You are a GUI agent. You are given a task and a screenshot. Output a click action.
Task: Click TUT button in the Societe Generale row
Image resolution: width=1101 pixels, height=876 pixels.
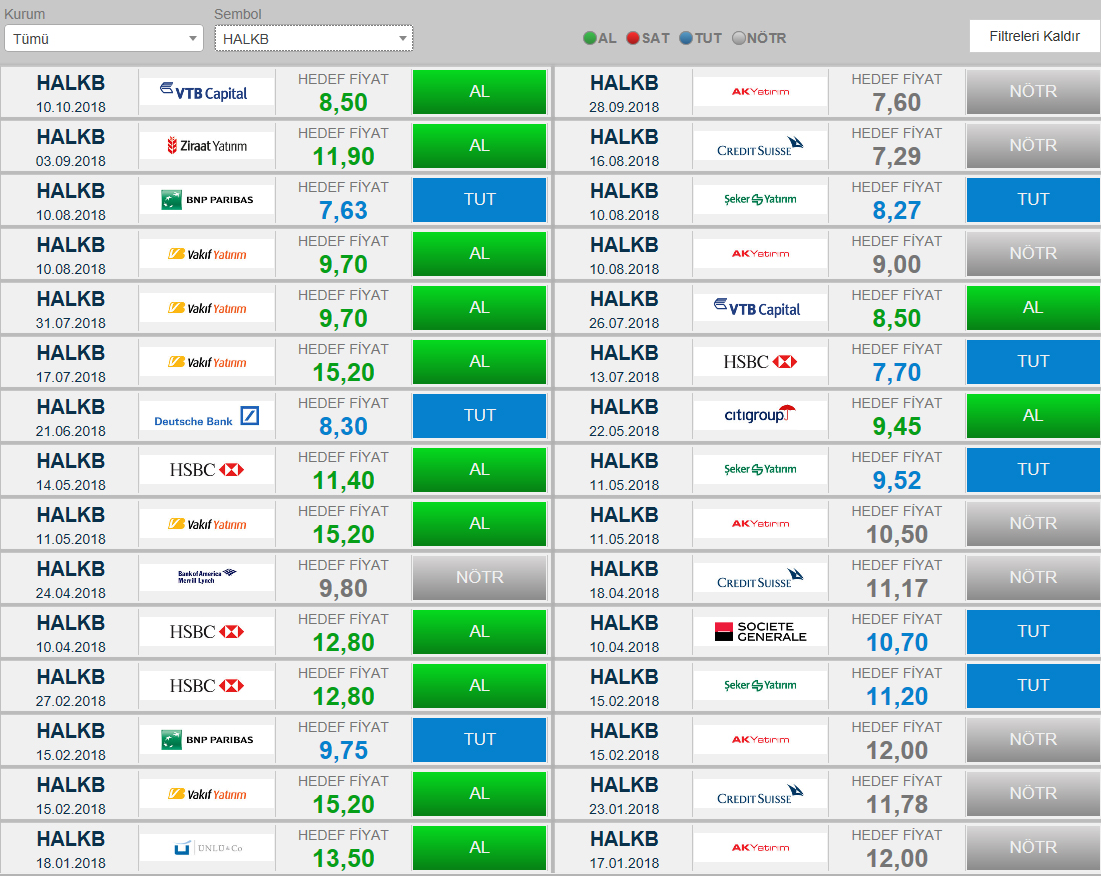coord(1033,632)
